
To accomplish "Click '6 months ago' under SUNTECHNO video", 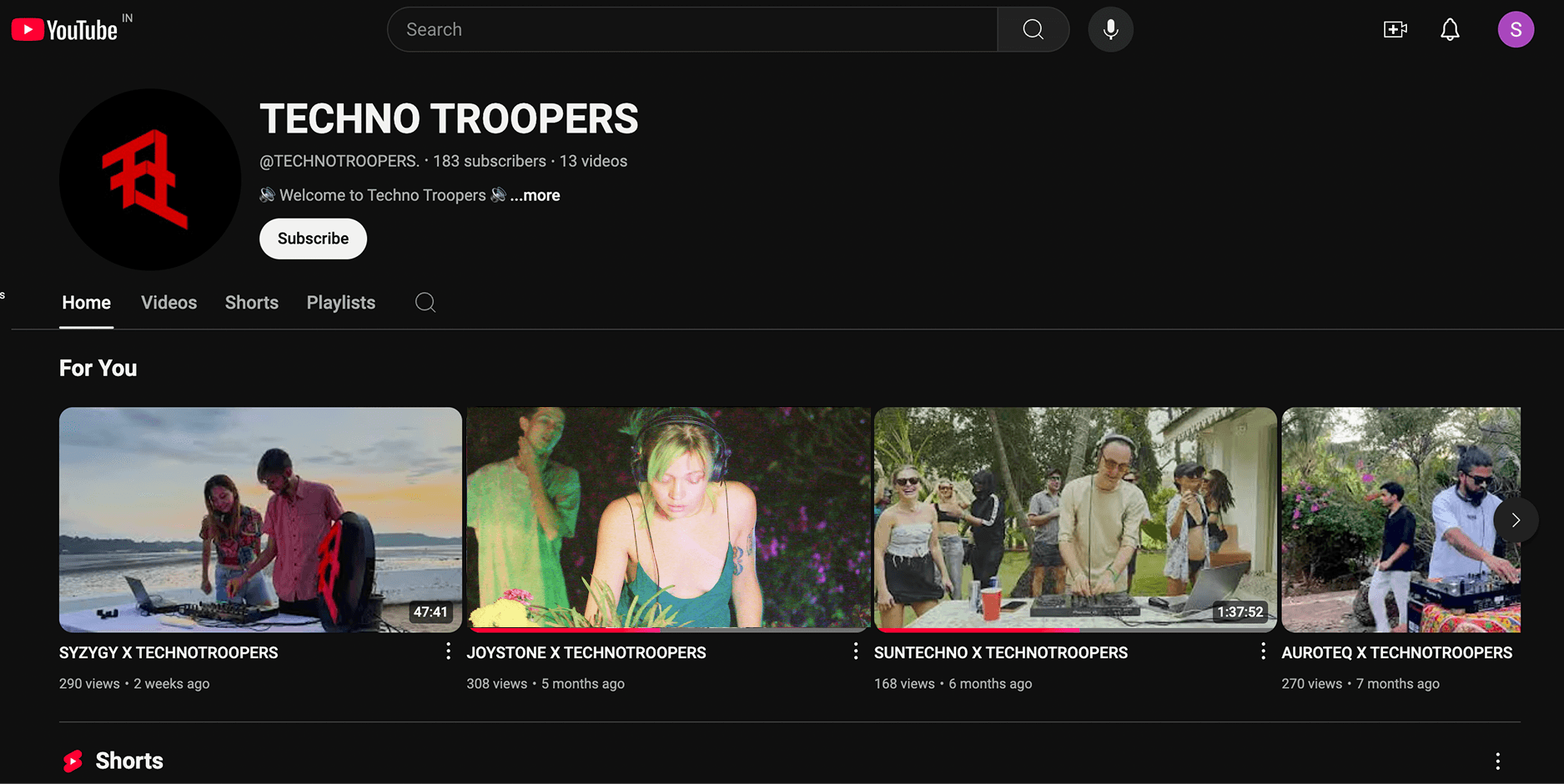I will pos(990,684).
